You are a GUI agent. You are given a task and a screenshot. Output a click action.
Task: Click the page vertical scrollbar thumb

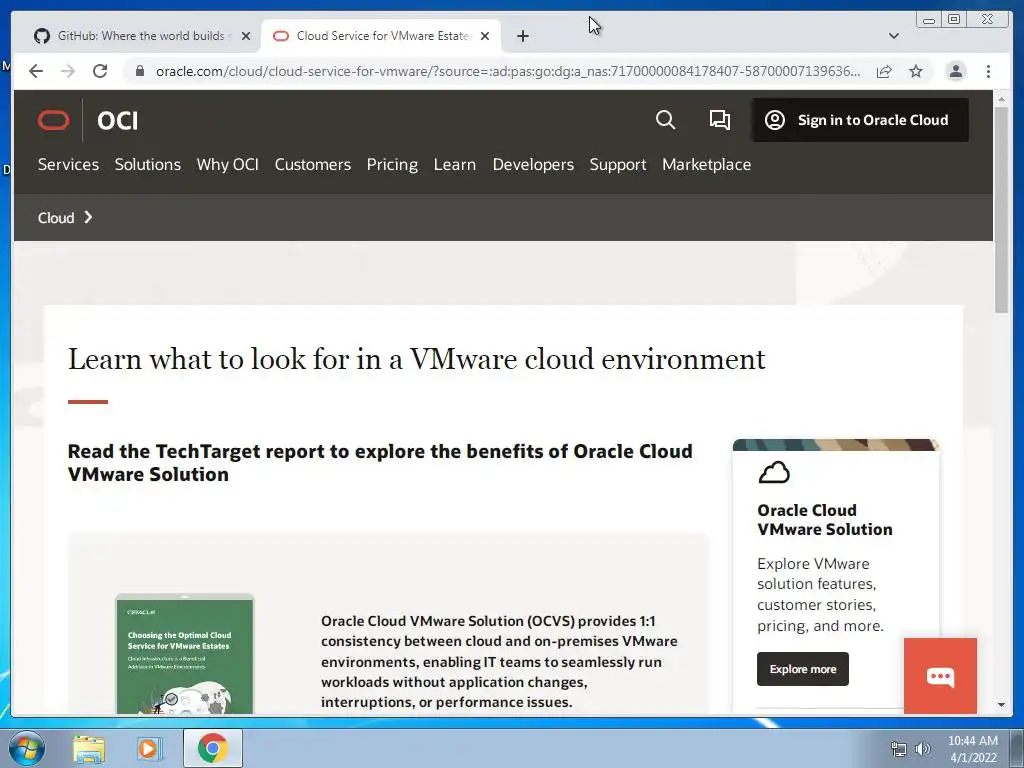(x=1002, y=210)
